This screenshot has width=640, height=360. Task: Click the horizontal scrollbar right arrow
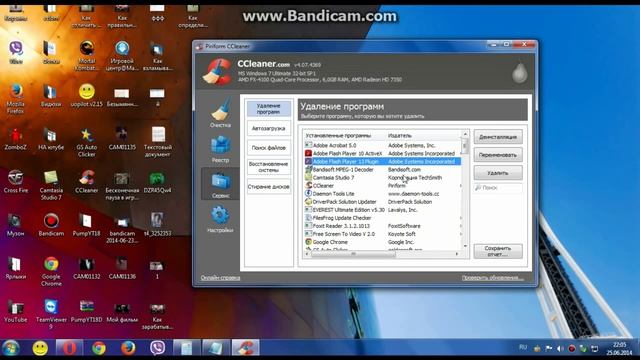tap(457, 254)
